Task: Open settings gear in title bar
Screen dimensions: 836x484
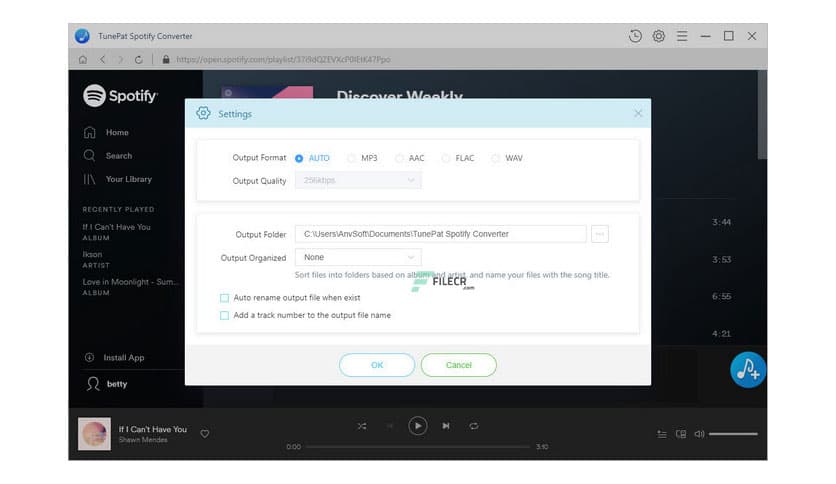Action: [x=658, y=36]
